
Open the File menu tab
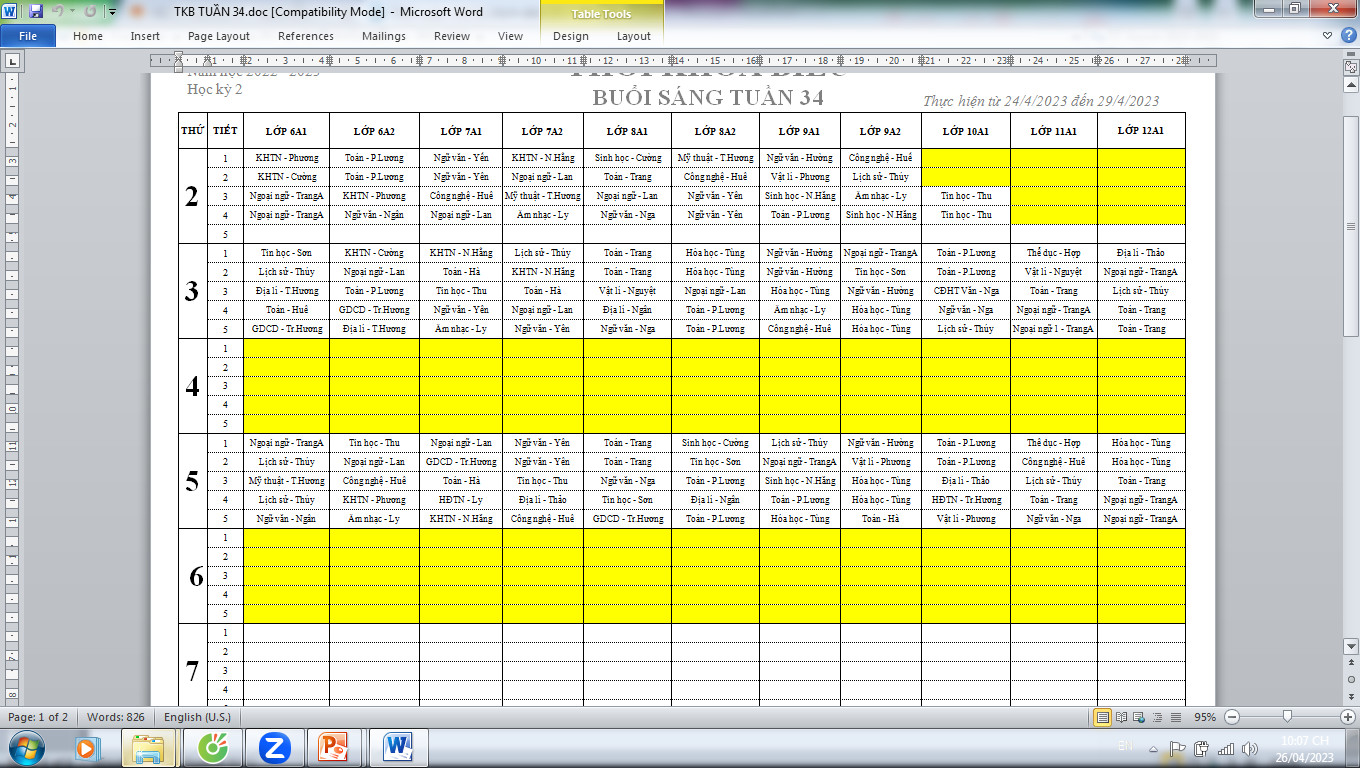coord(28,36)
